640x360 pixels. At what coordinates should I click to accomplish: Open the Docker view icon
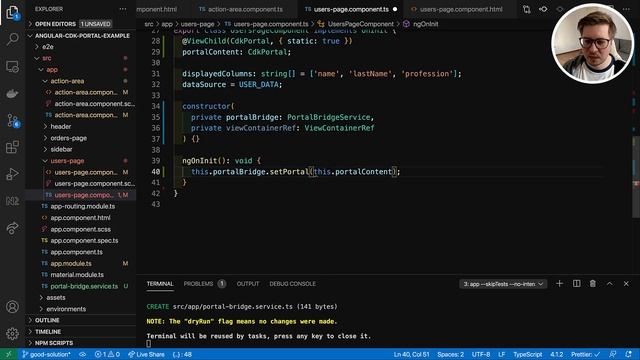(x=12, y=93)
